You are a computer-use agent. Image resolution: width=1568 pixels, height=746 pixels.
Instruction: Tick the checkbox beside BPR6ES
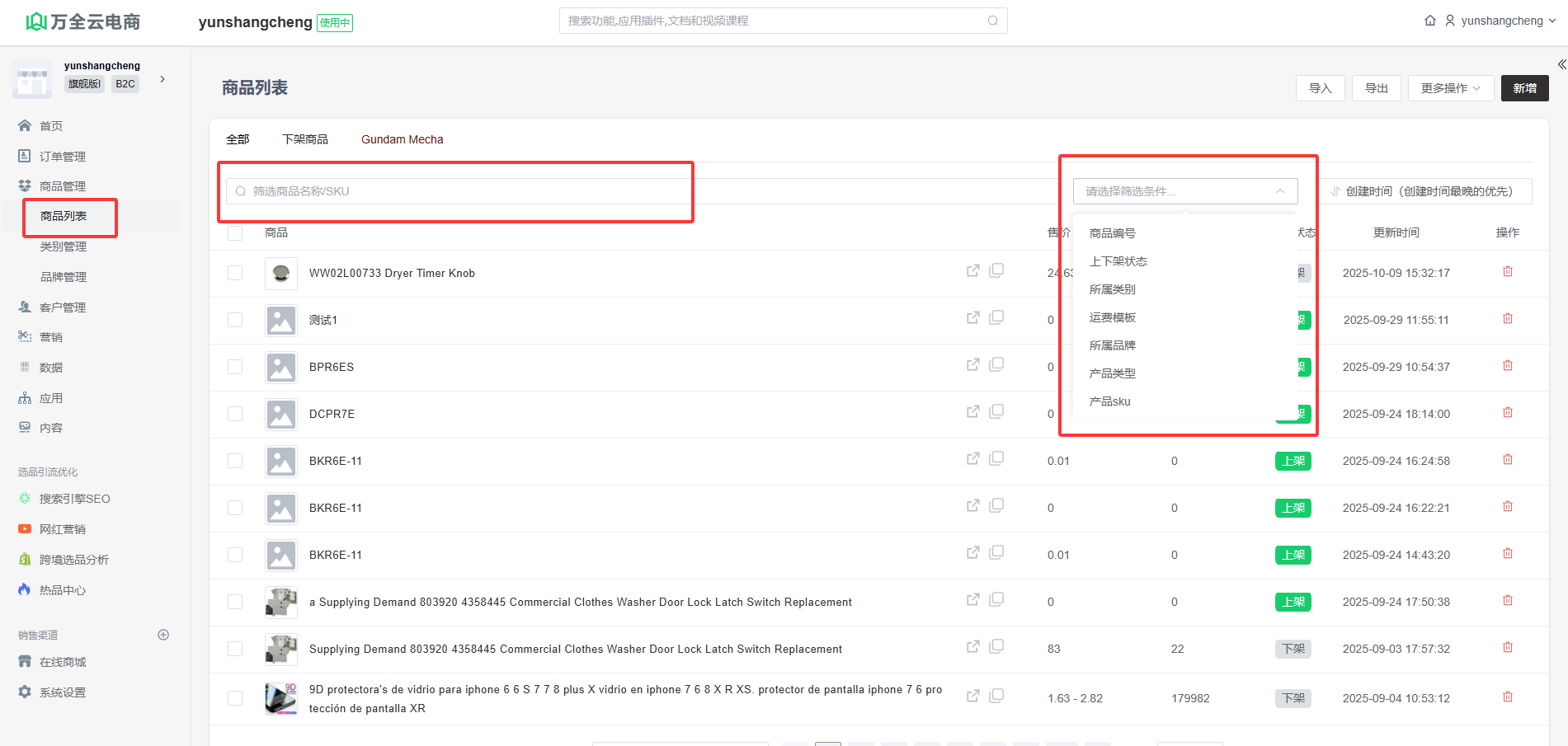pos(235,367)
